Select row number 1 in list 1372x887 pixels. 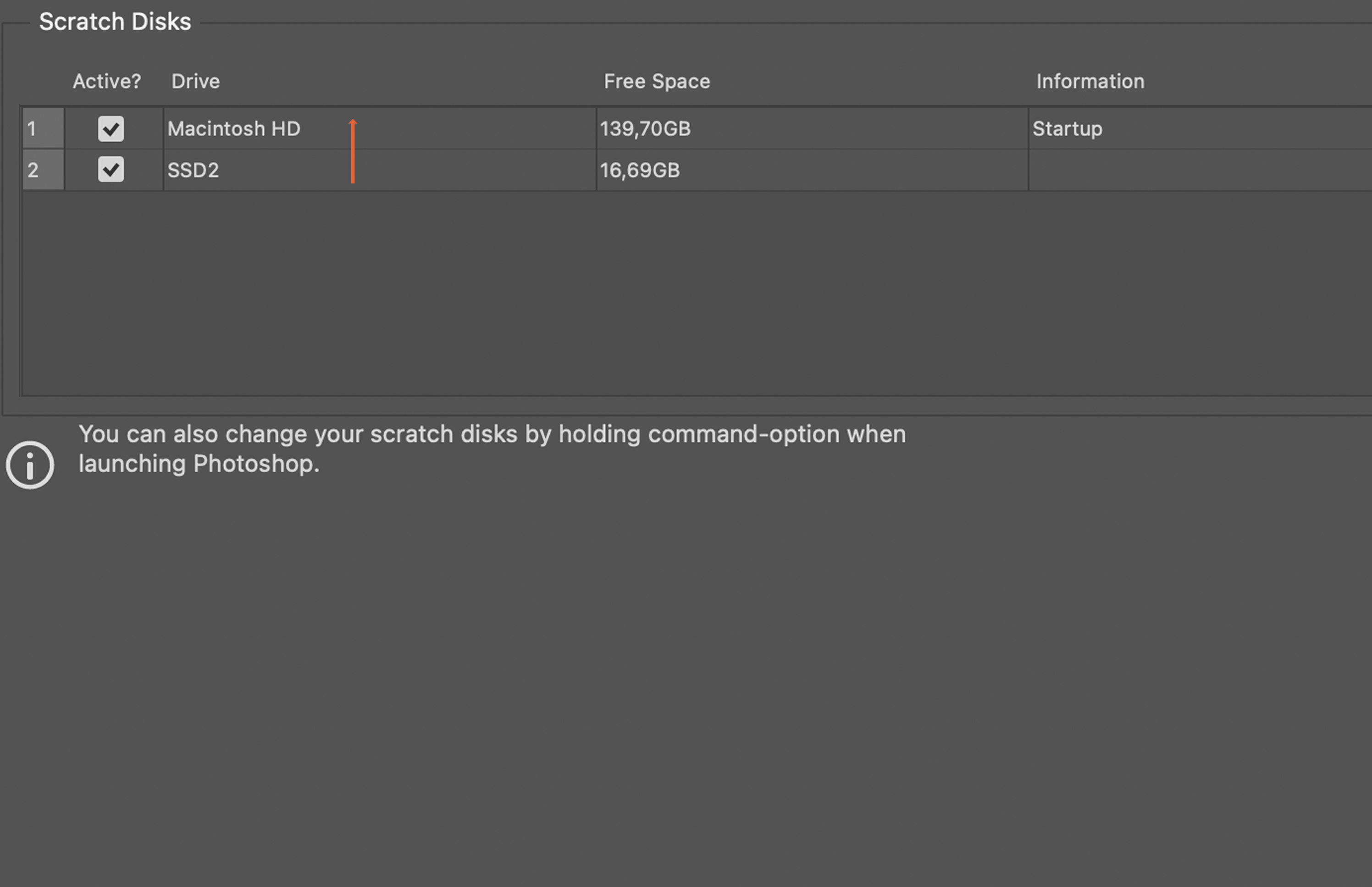tap(43, 128)
